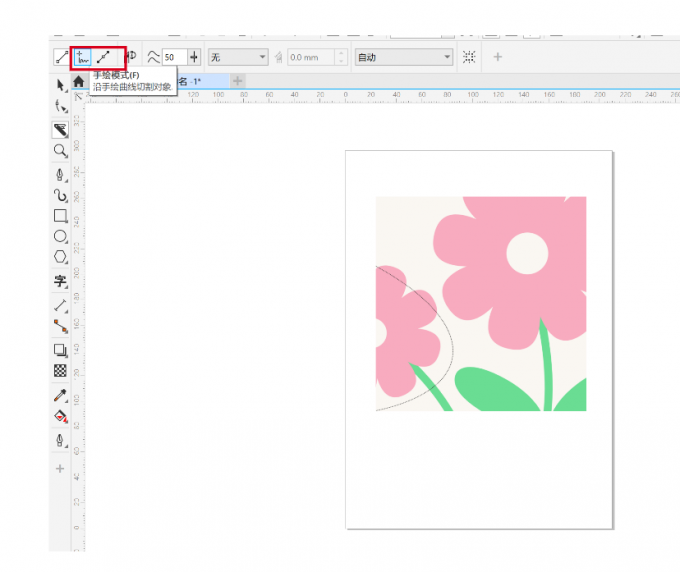Open the Welcome home tab
The image size is (680, 572).
[x=78, y=81]
